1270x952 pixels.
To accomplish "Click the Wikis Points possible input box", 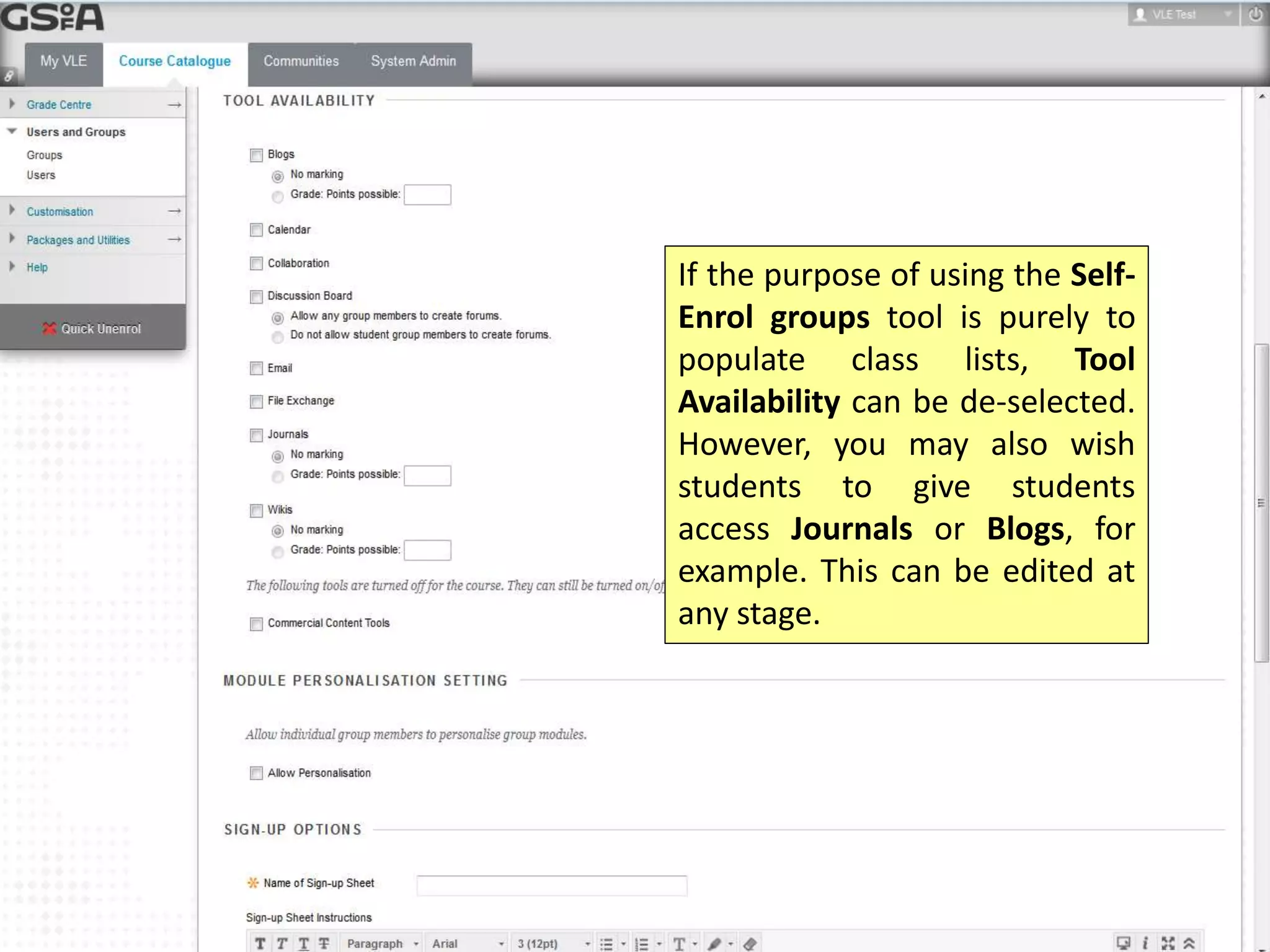I will (x=427, y=550).
